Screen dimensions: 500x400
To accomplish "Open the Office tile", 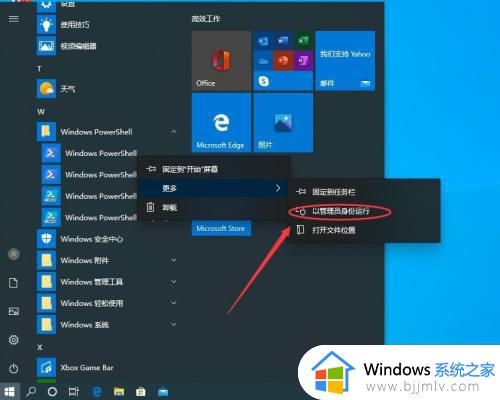I will coord(221,61).
